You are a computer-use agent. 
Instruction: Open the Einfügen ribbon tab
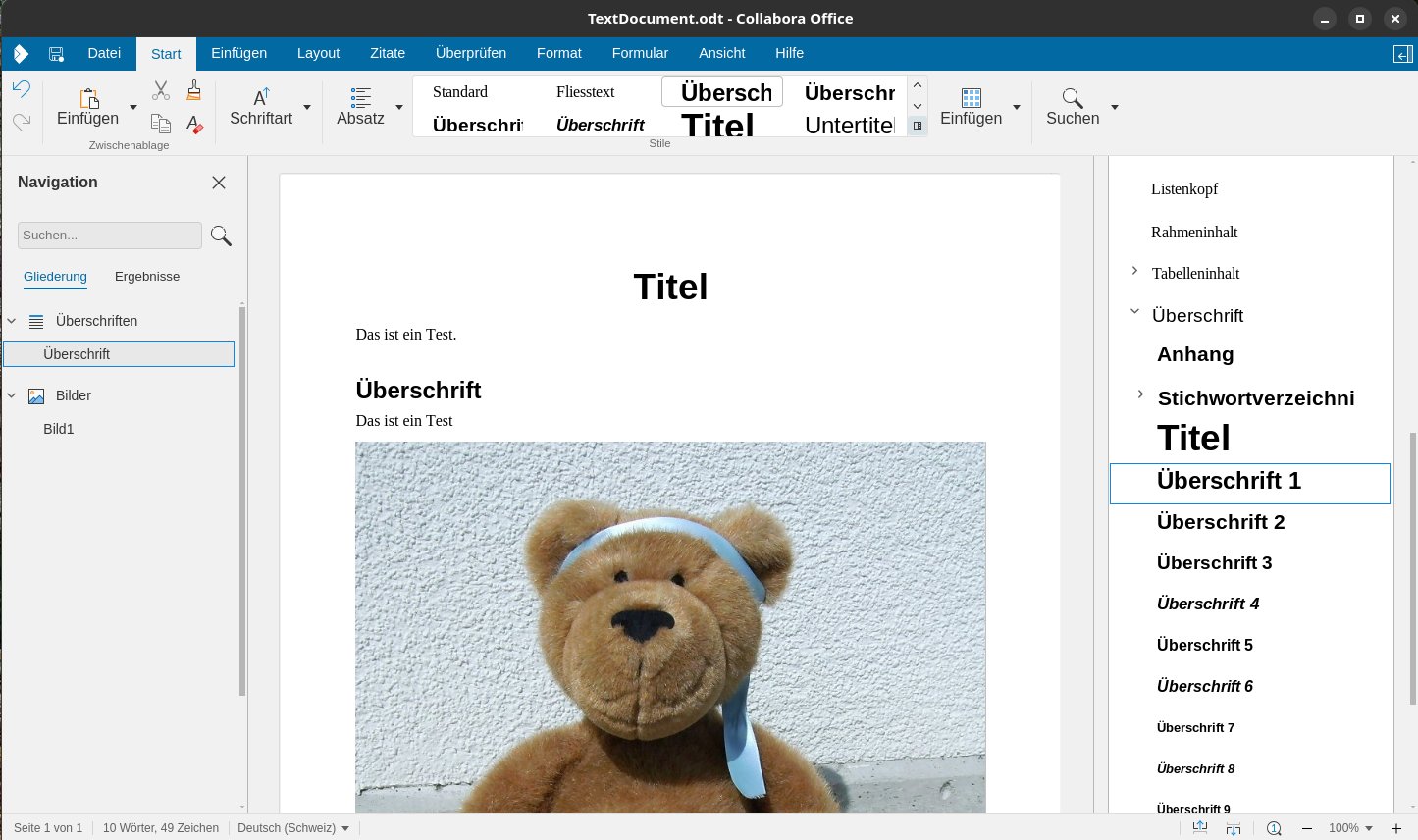pyautogui.click(x=238, y=53)
